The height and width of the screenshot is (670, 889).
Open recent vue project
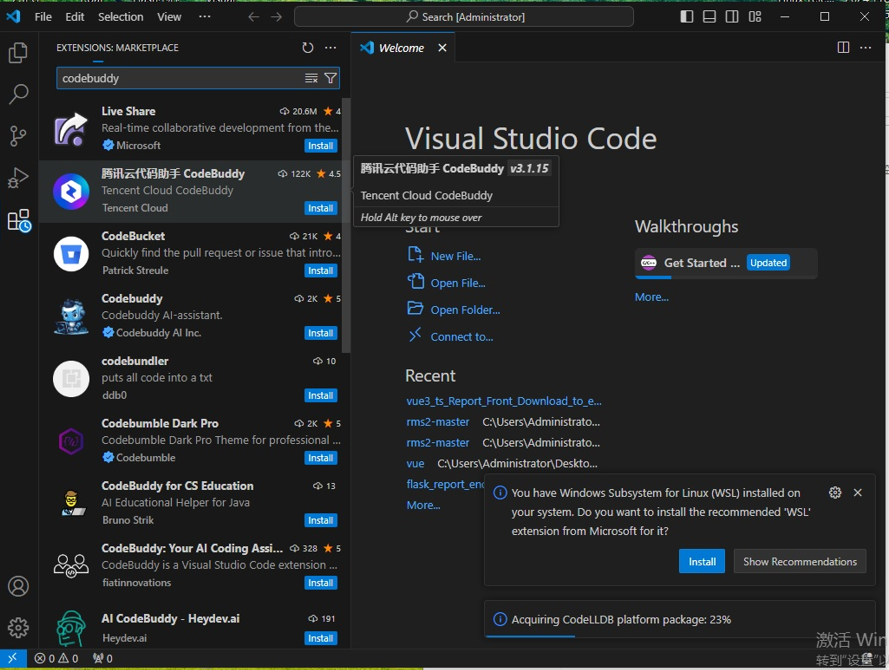pos(415,463)
